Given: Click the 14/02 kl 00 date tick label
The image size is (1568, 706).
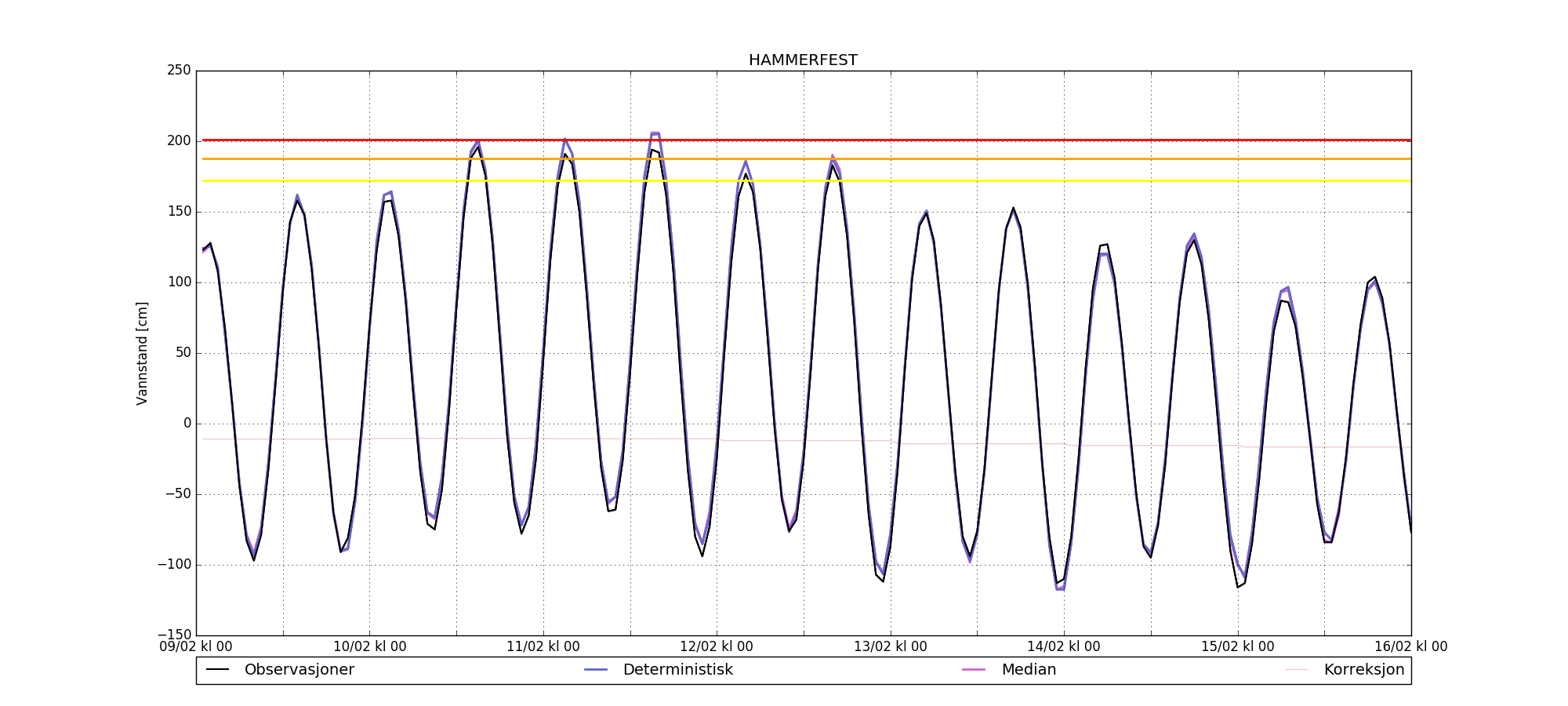Looking at the screenshot, I should pyautogui.click(x=1064, y=647).
